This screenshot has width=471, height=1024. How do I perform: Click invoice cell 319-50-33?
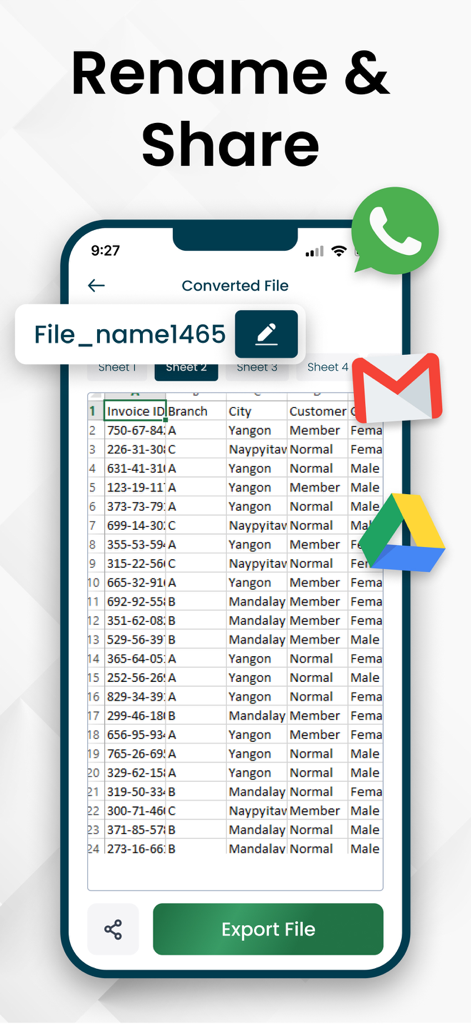pos(135,792)
